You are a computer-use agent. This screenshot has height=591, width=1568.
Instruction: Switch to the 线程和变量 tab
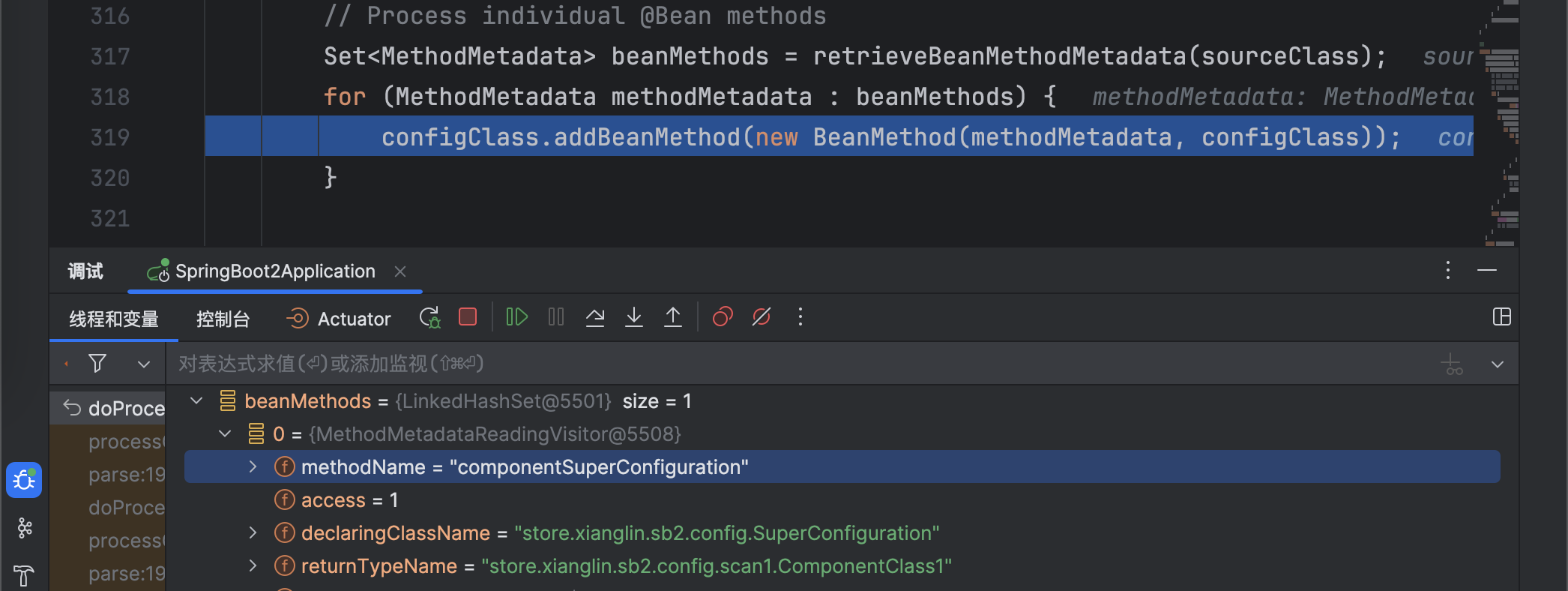(114, 319)
